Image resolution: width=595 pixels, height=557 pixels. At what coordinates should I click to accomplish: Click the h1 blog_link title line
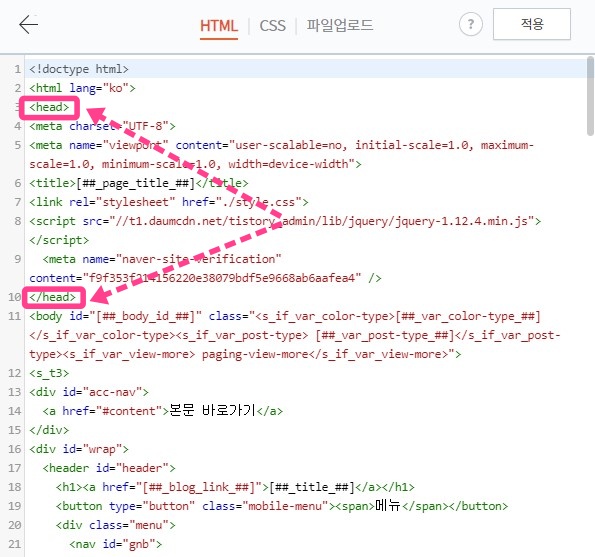pos(235,487)
